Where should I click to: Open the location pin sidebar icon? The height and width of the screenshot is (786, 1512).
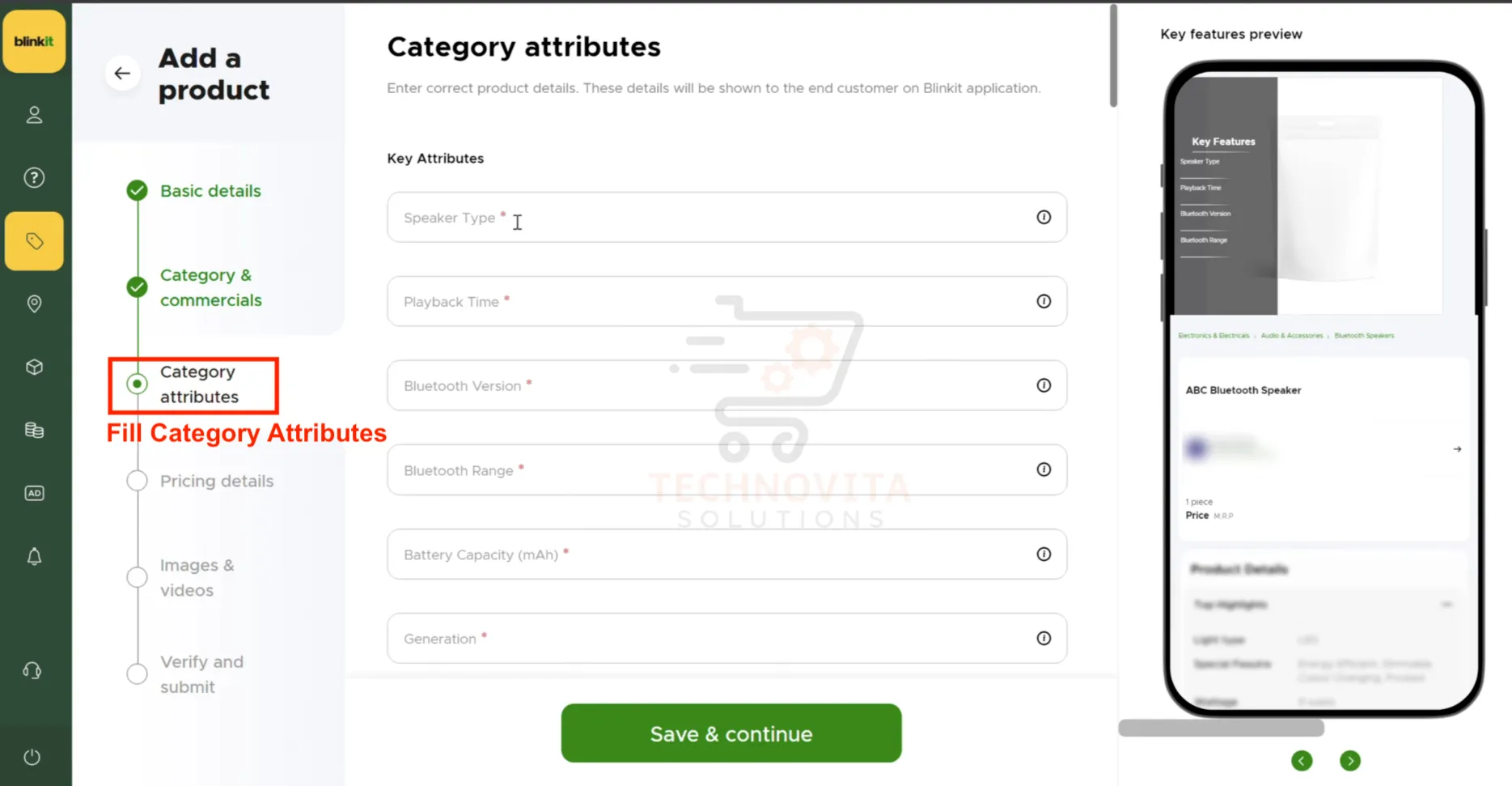34,304
